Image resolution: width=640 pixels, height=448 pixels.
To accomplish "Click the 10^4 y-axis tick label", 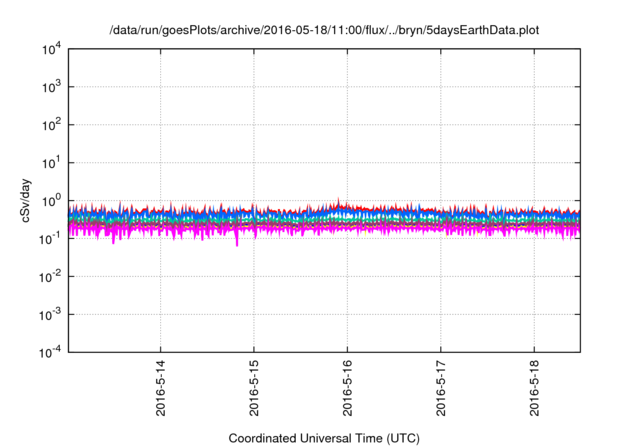I will click(x=52, y=50).
